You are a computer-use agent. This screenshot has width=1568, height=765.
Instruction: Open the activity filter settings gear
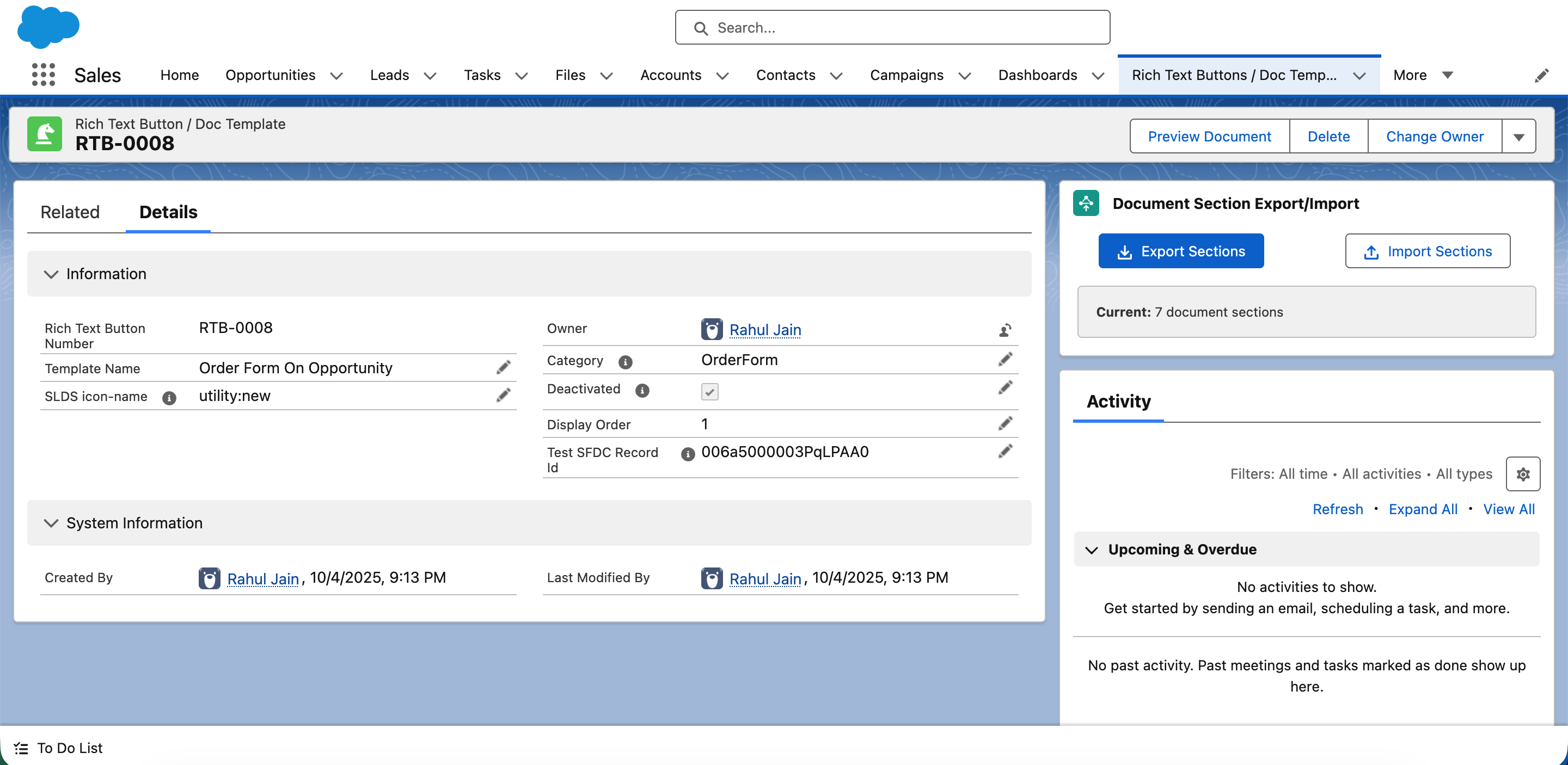tap(1522, 474)
